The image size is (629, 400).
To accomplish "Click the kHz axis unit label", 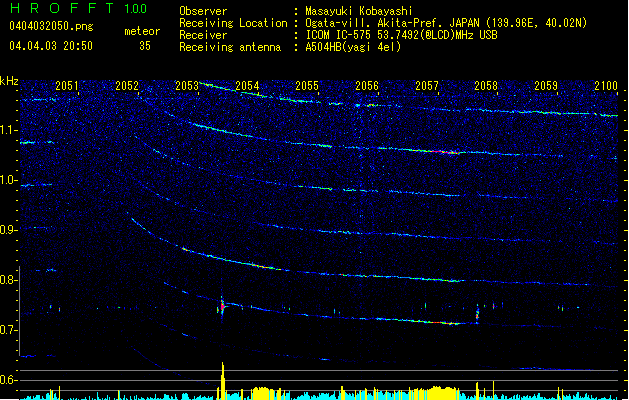I will click(9, 81).
